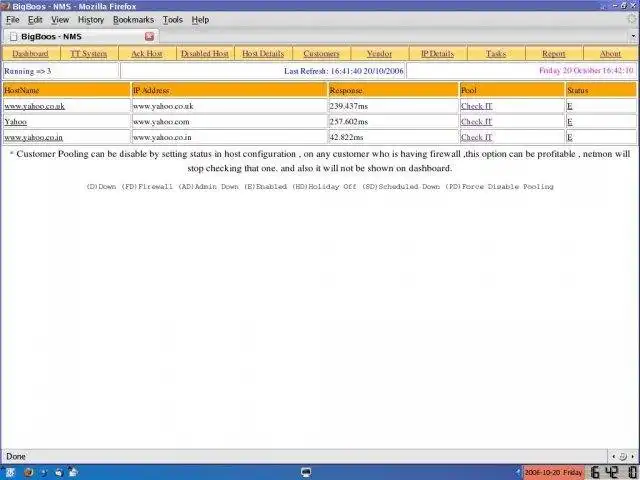Click the home folder icon in taskbar

[x=72, y=472]
